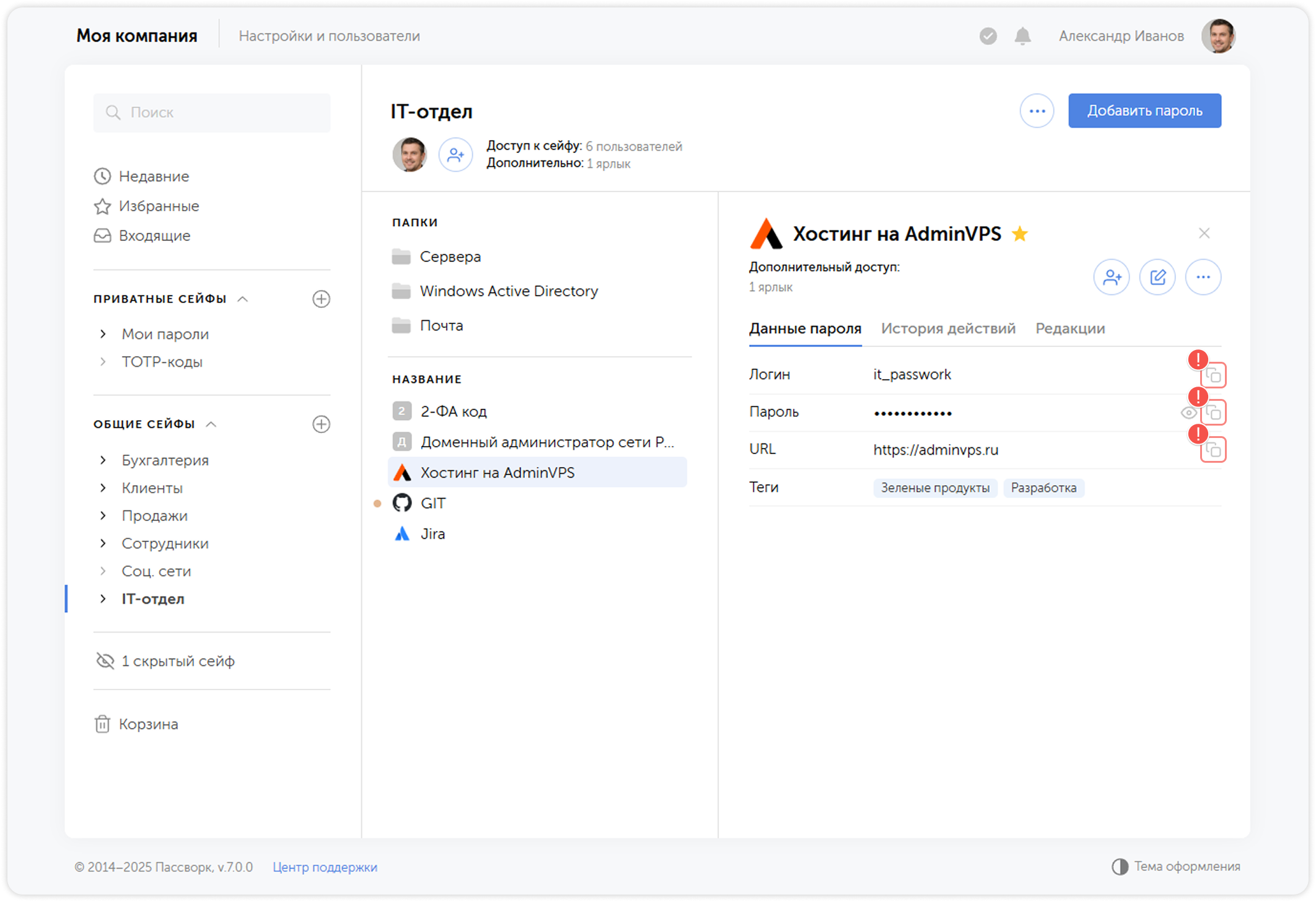Image resolution: width=1316 pixels, height=902 pixels.
Task: Open the https://adminvps.ru URL
Action: tap(936, 450)
